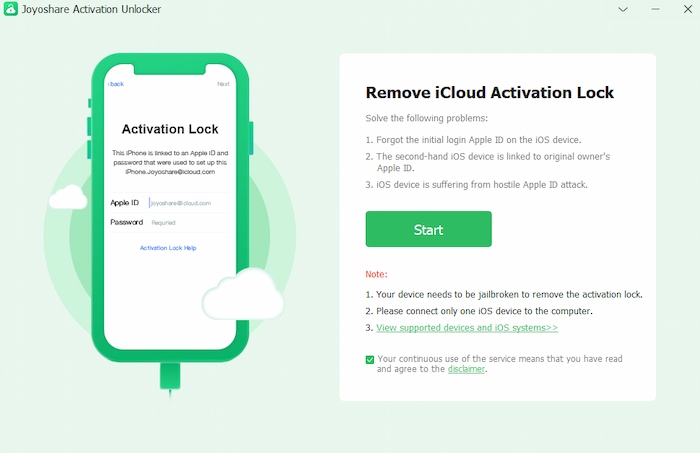This screenshot has width=700, height=453.
Task: Click the red Note: label
Action: 376,274
